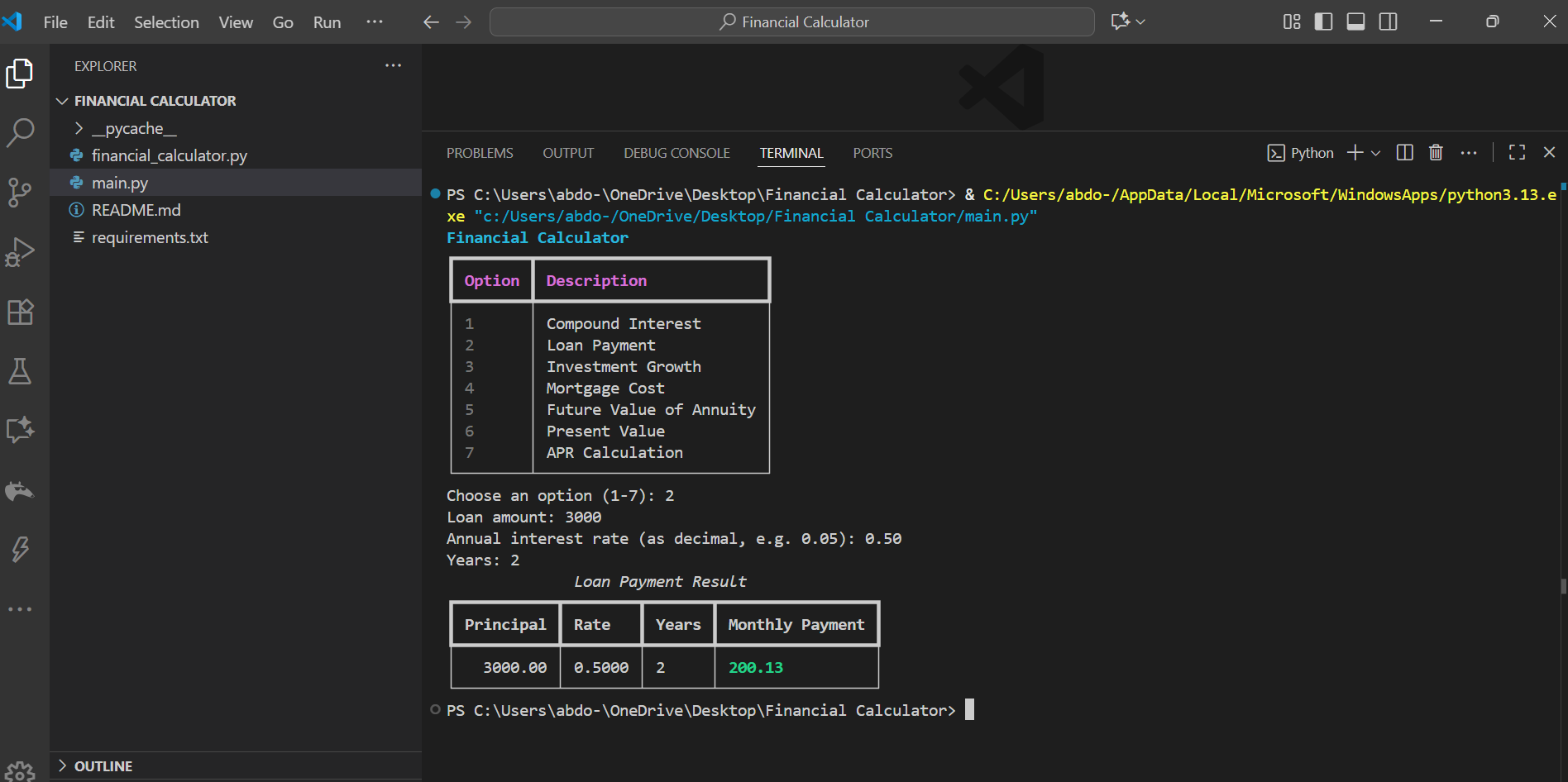Open the Selection menu
This screenshot has width=1568, height=782.
[166, 22]
